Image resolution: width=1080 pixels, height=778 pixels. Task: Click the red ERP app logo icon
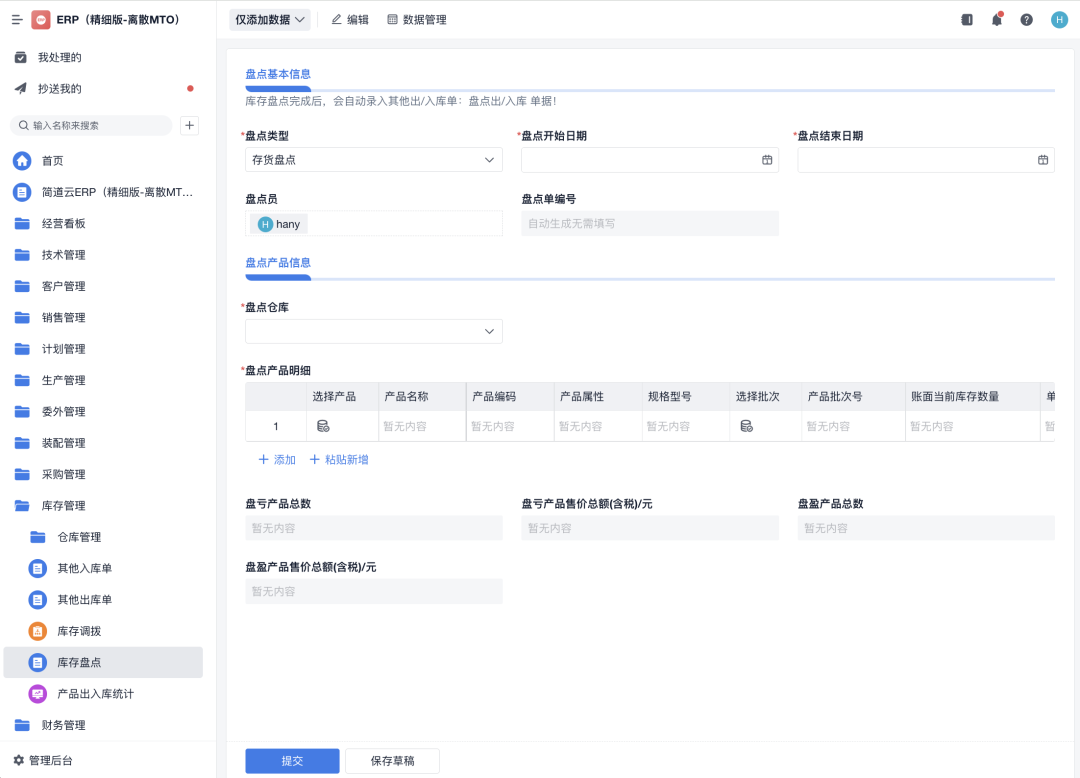coord(41,20)
